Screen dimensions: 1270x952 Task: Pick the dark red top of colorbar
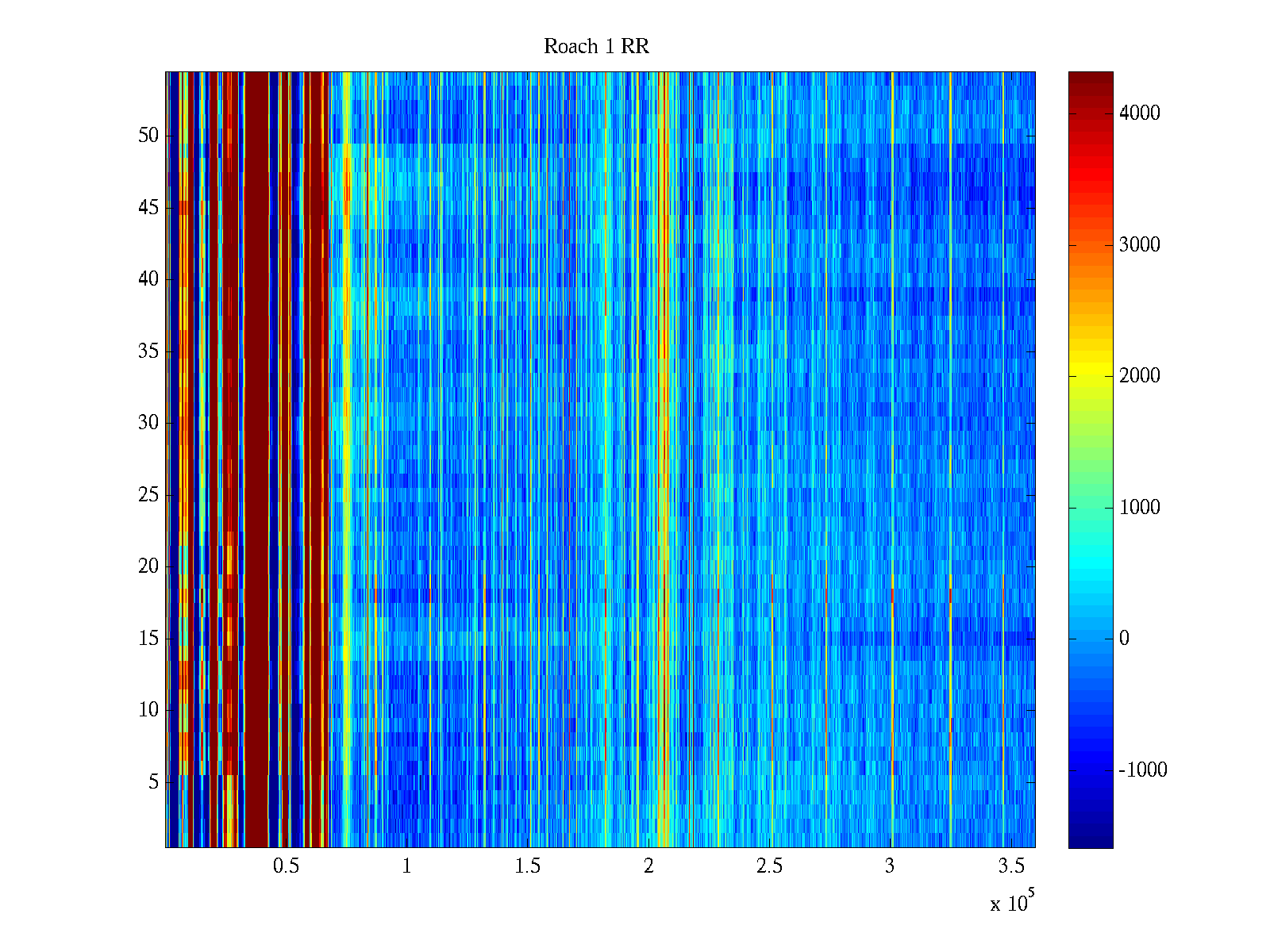click(x=1090, y=79)
